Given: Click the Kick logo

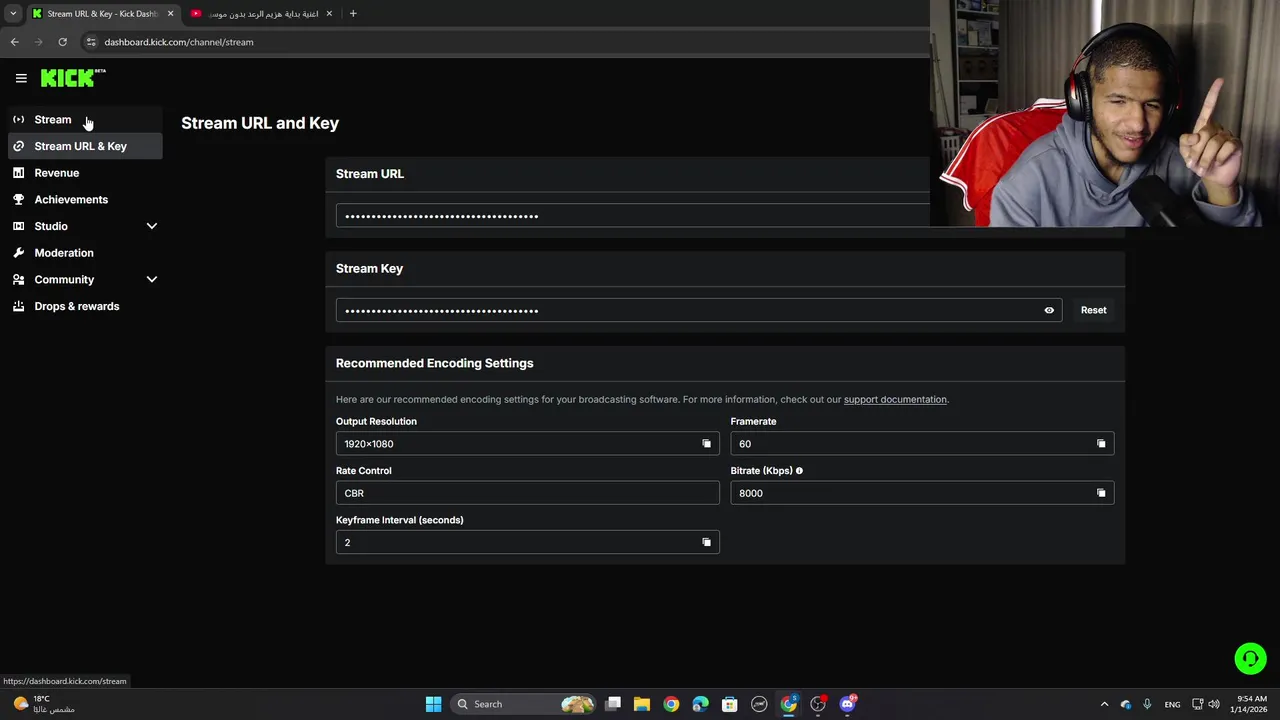Looking at the screenshot, I should (72, 78).
